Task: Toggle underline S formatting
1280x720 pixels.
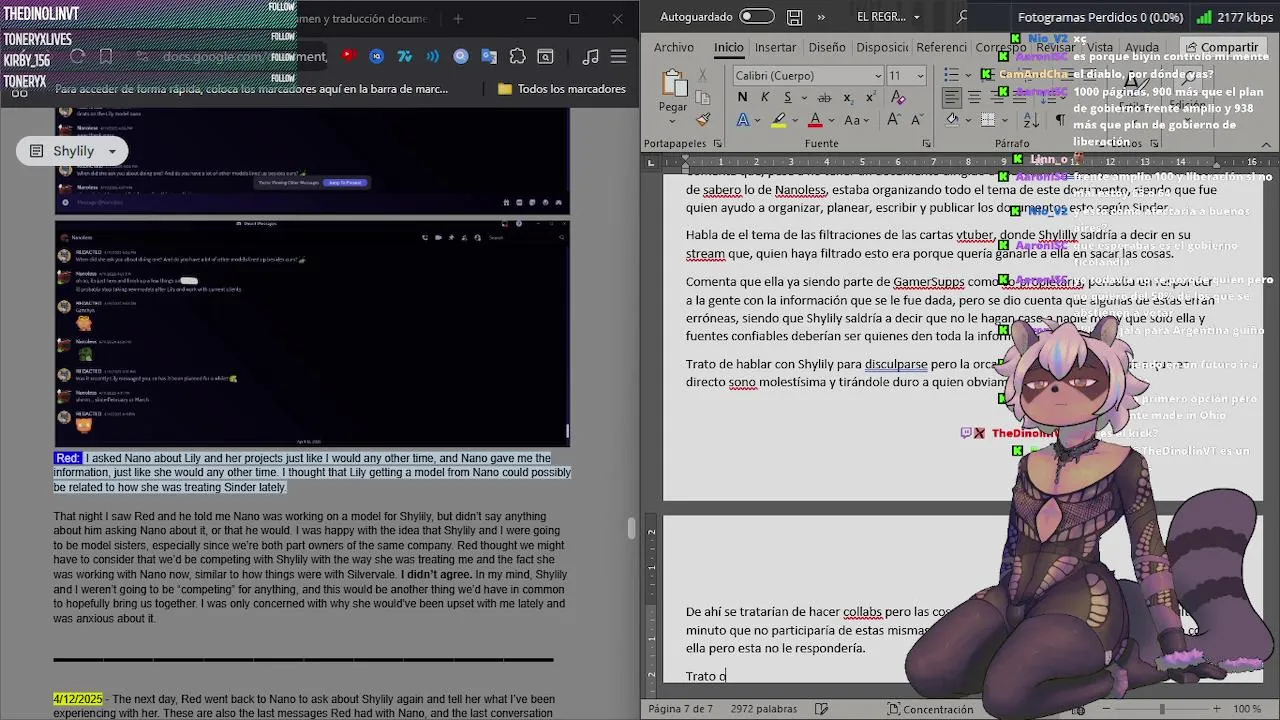Action: pos(787,97)
